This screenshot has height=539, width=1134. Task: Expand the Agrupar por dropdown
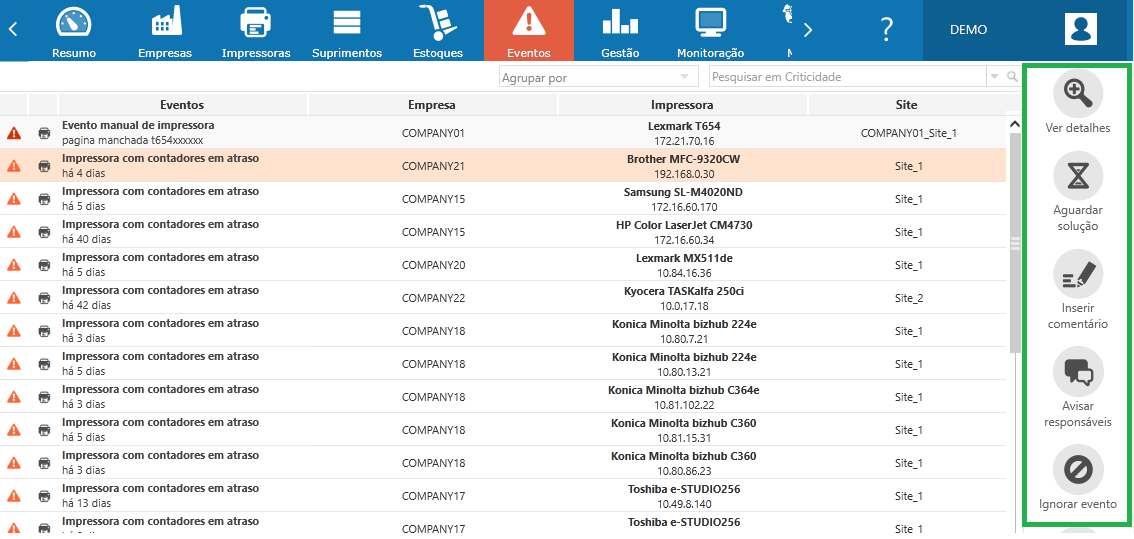click(x=684, y=77)
